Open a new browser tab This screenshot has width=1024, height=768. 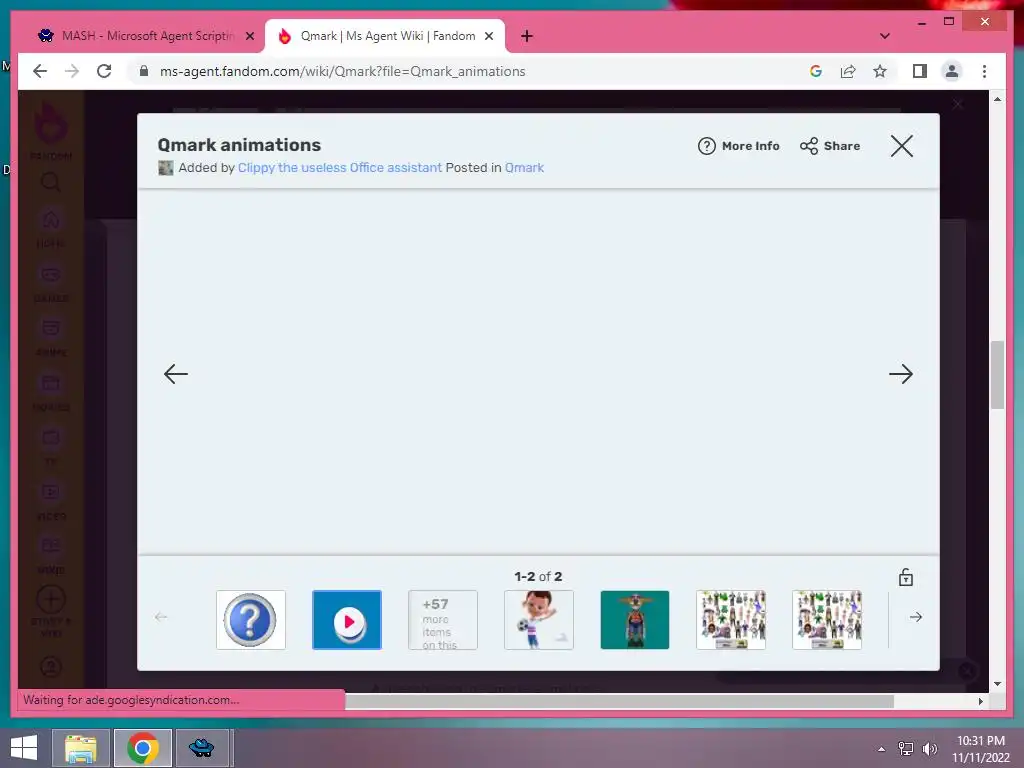click(x=527, y=37)
